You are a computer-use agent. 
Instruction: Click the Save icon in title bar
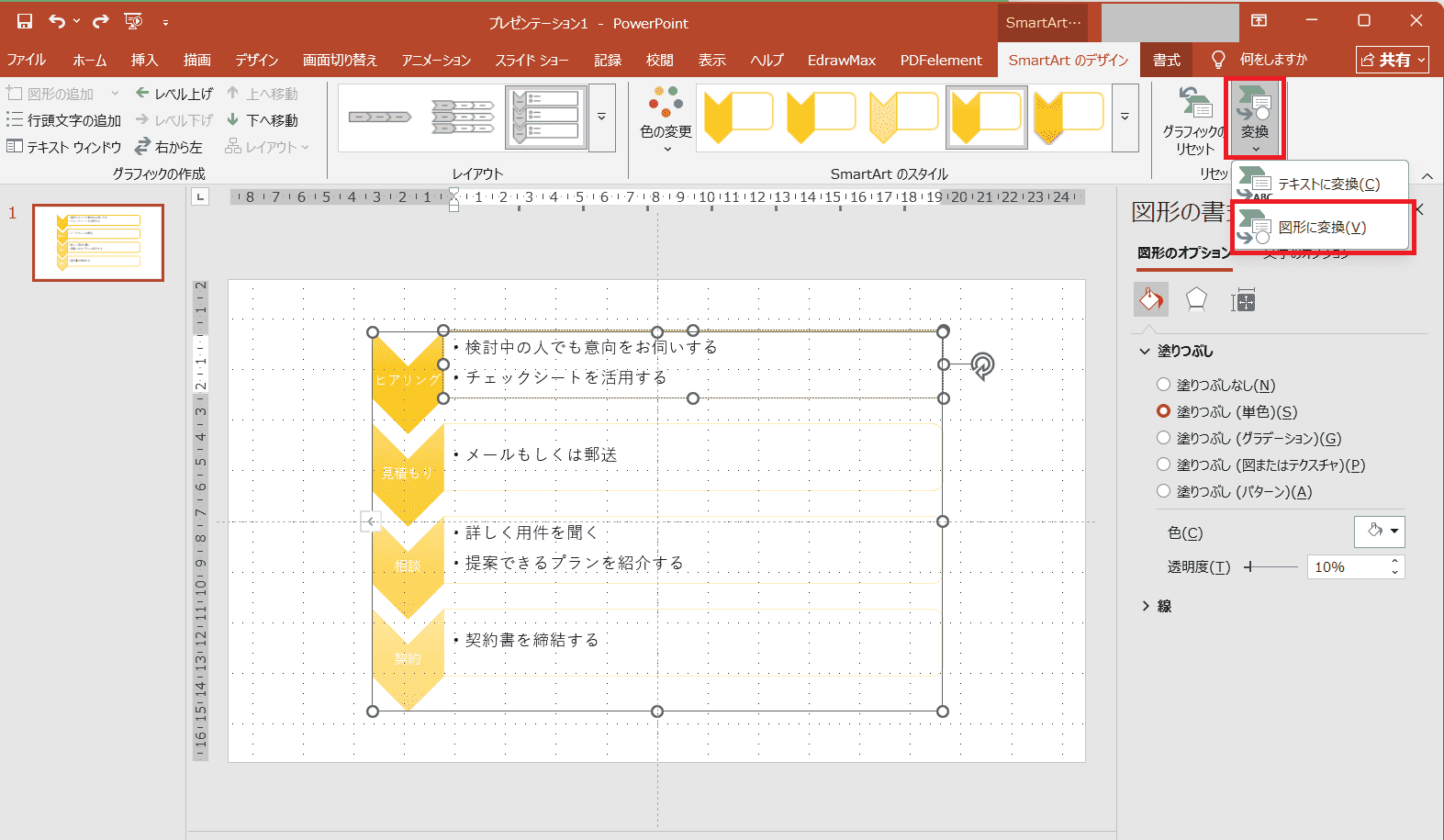[x=25, y=21]
